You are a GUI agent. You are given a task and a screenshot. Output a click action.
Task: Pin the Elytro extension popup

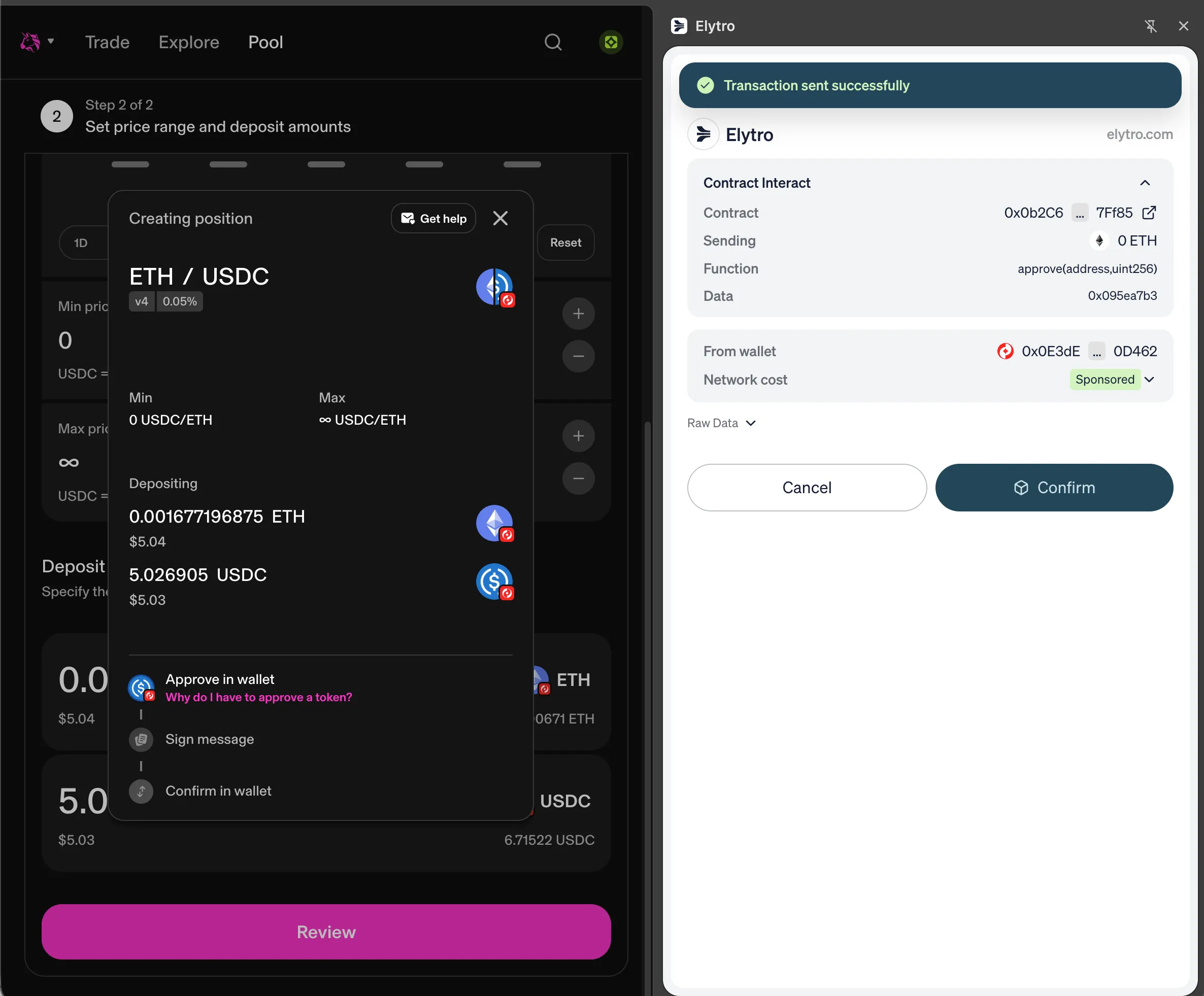pyautogui.click(x=1151, y=26)
